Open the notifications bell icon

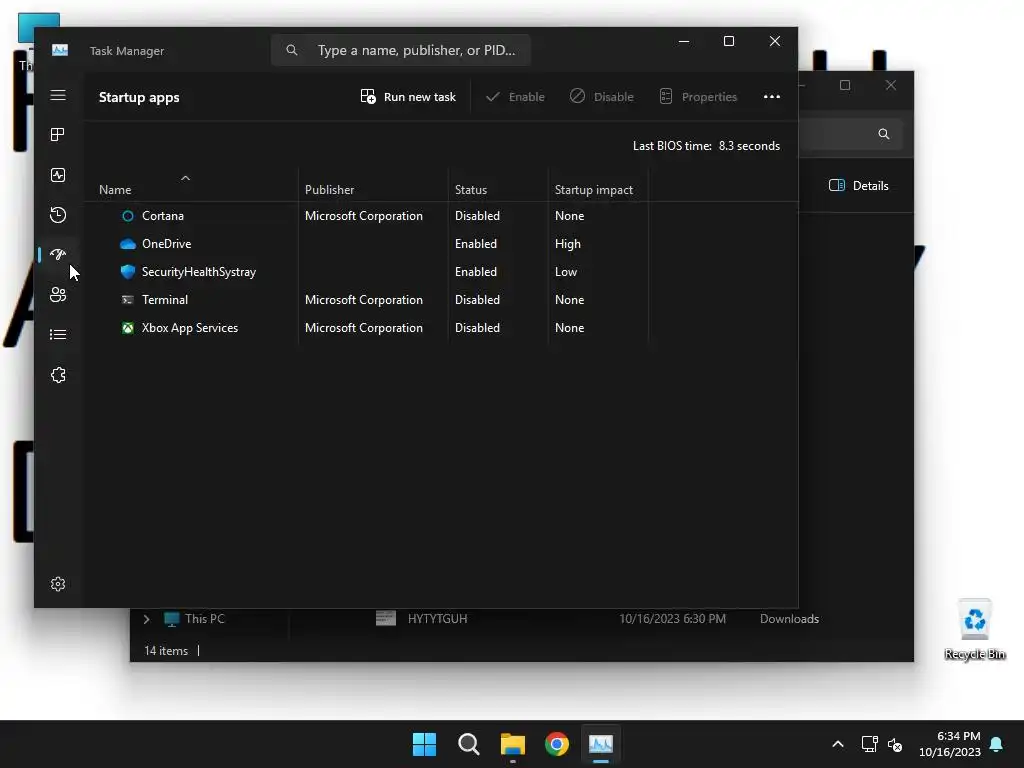coord(997,744)
